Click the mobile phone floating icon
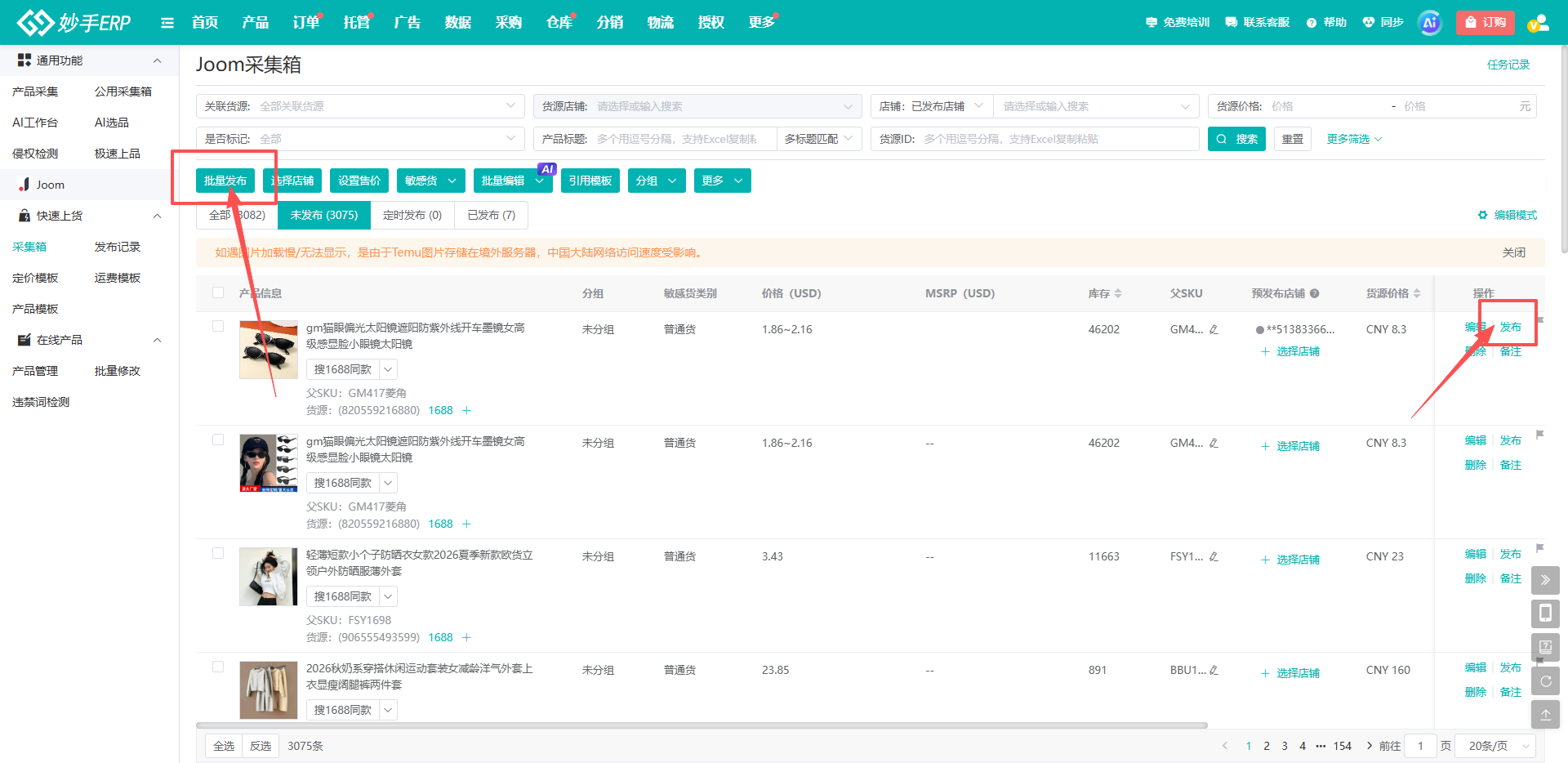1568x763 pixels. pyautogui.click(x=1545, y=614)
